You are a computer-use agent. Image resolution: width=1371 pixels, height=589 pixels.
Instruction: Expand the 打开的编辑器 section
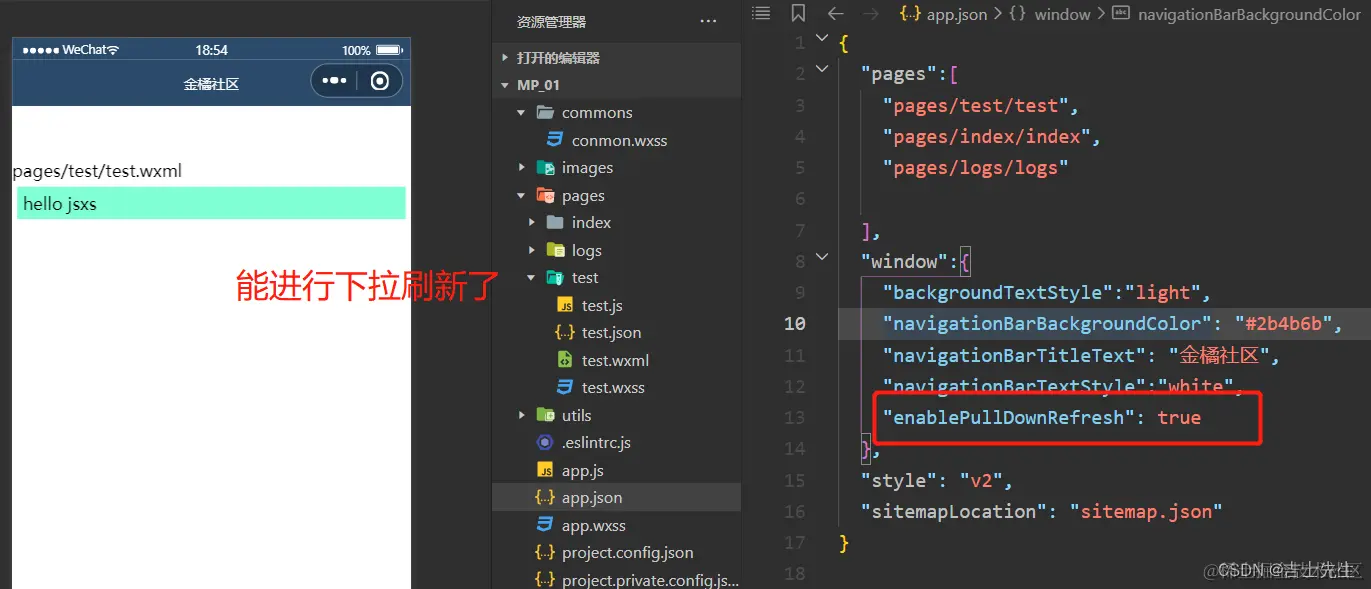pyautogui.click(x=505, y=58)
